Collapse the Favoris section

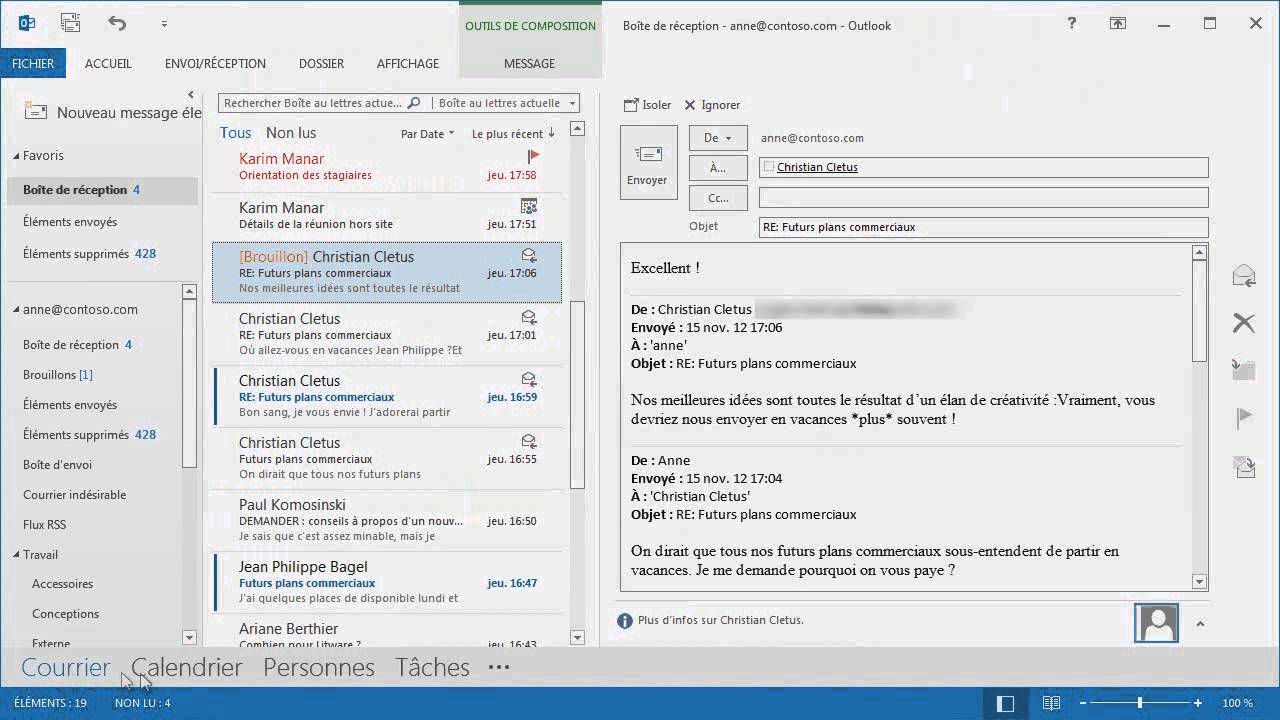tap(17, 156)
